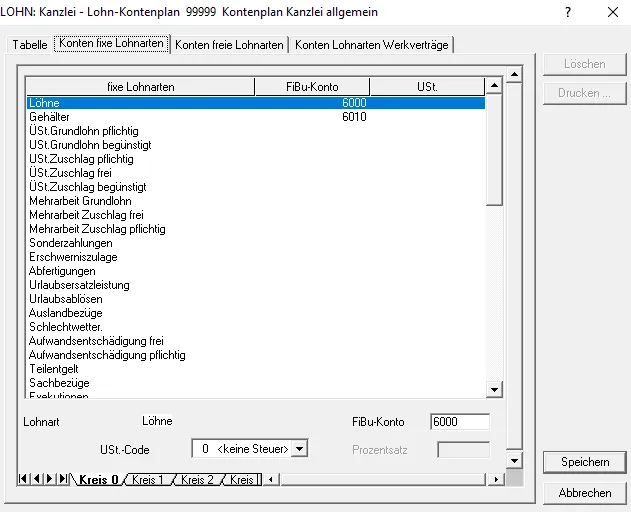This screenshot has height=512, width=631.
Task: Focus the FiBu-Konto input field
Action: pyautogui.click(x=460, y=421)
